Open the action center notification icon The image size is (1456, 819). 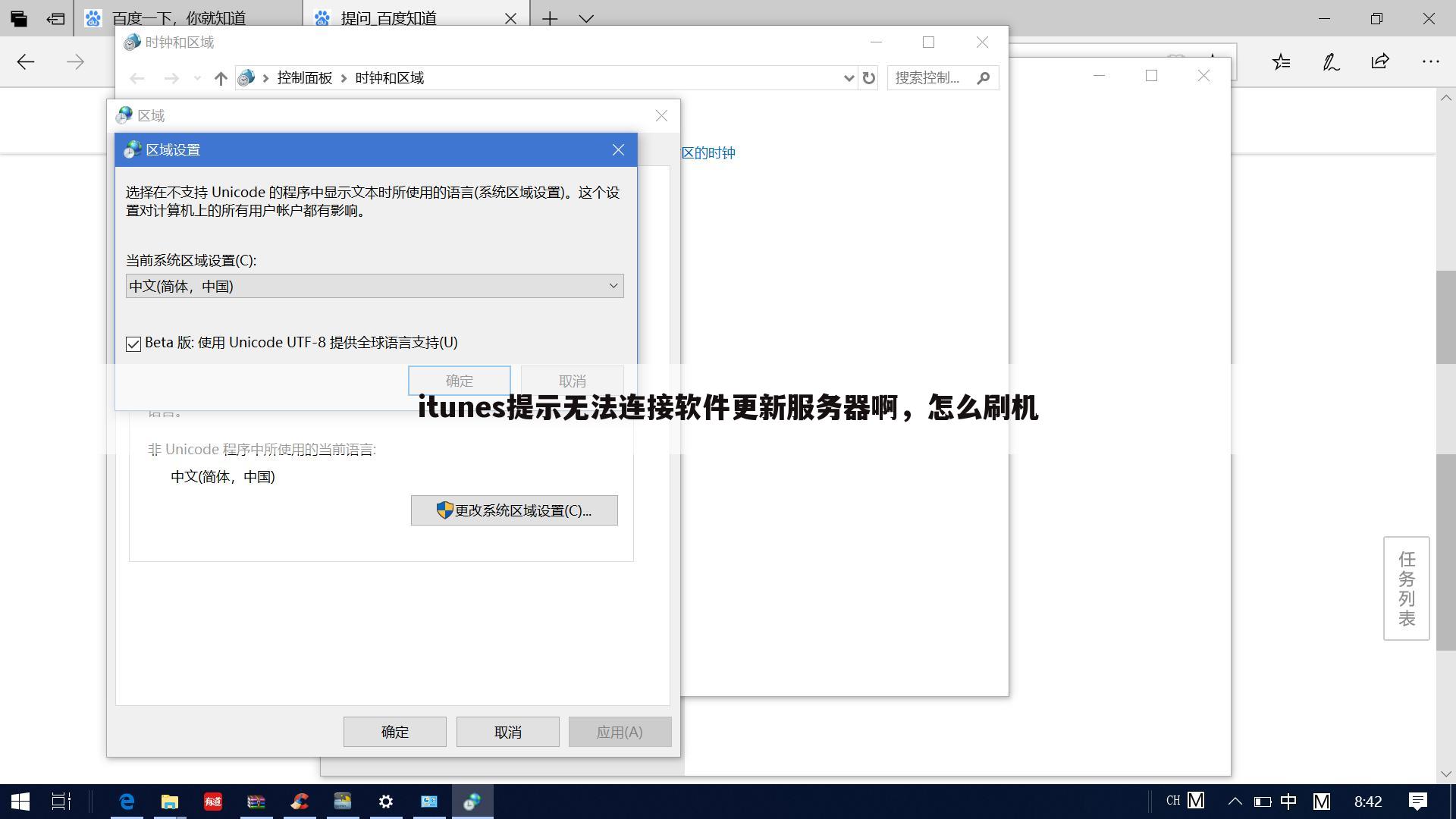[1418, 801]
